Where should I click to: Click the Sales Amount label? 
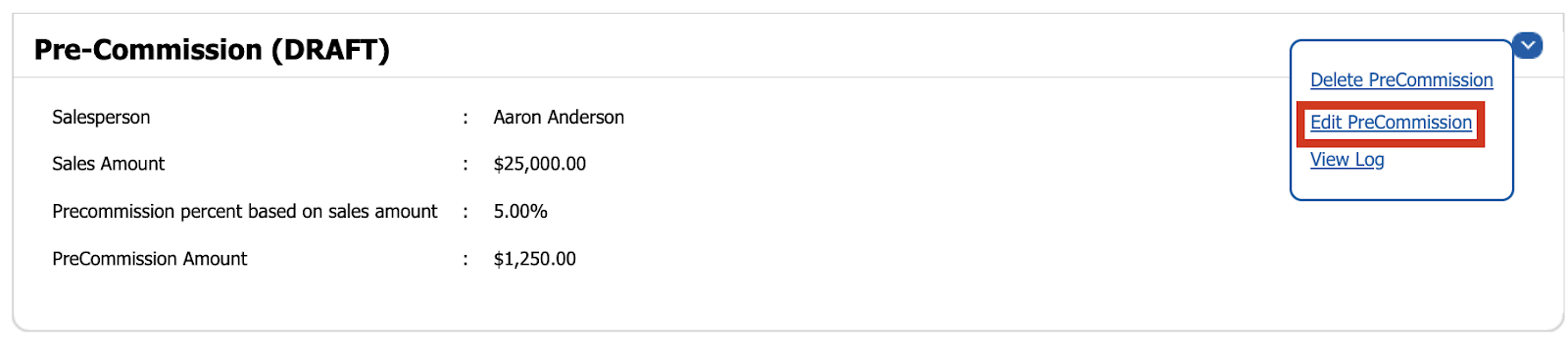pos(108,164)
